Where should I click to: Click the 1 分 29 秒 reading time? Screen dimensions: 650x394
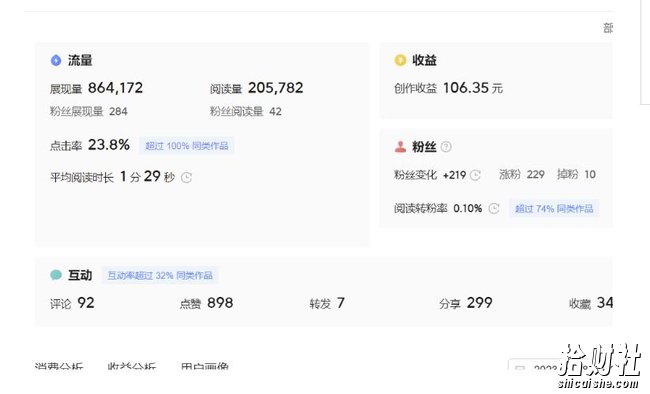click(147, 177)
